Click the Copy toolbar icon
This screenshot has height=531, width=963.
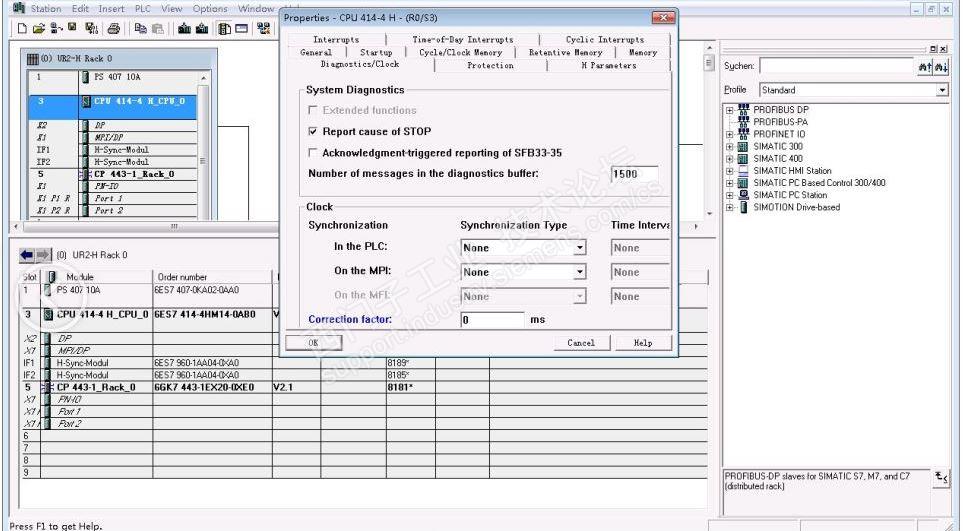click(141, 28)
